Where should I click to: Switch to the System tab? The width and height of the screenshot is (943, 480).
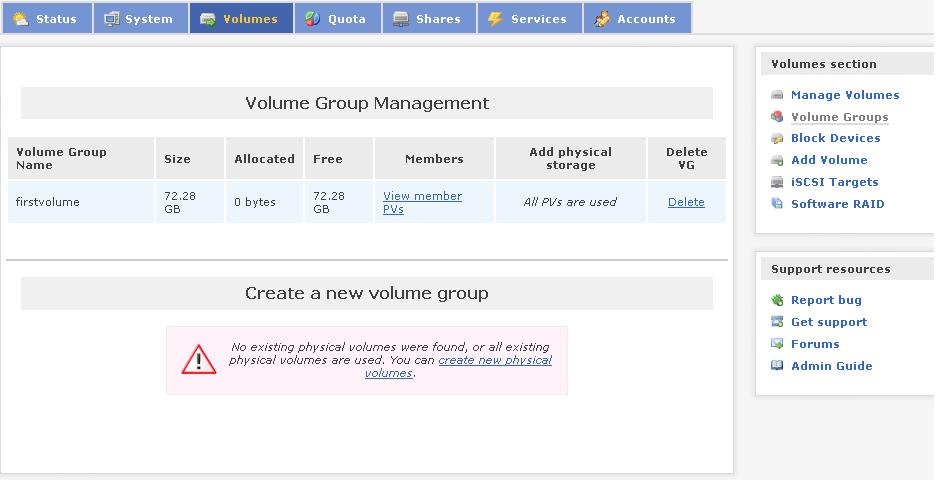pos(139,19)
